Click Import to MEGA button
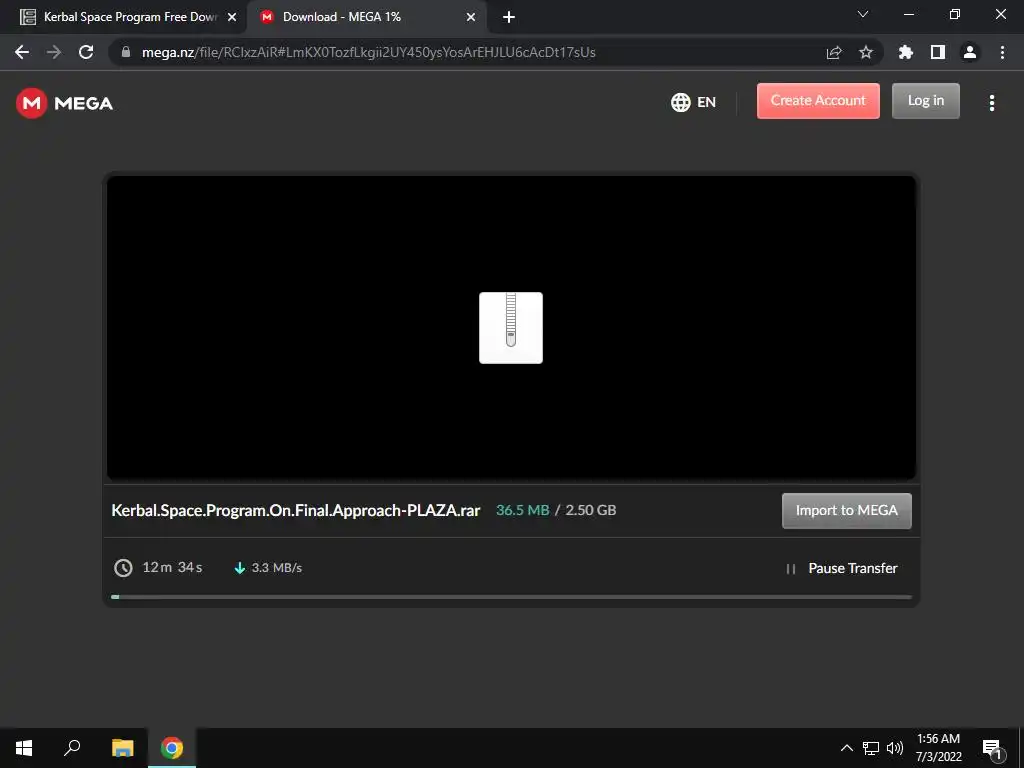Screen dimensions: 1024x768 [x=846, y=510]
